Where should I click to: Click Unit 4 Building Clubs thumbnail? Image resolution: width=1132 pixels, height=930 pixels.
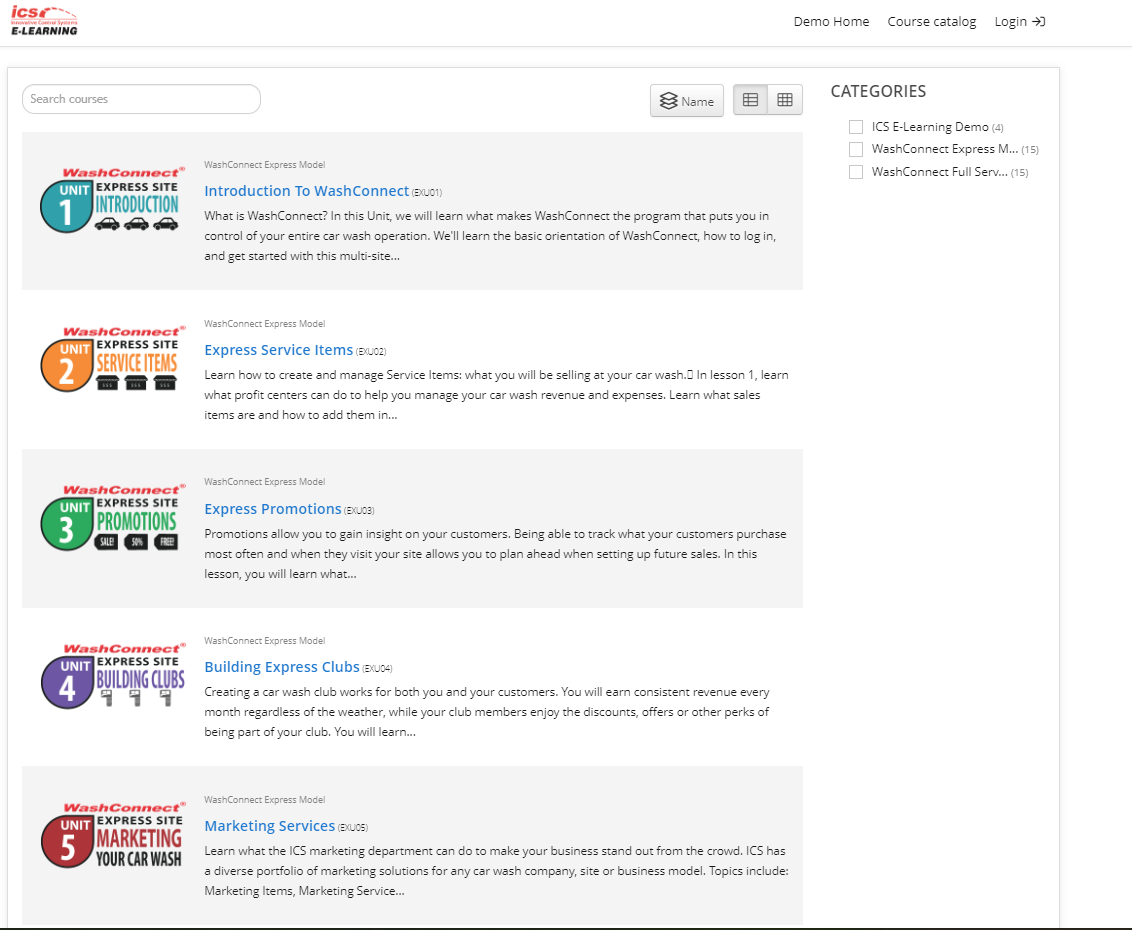[112, 675]
